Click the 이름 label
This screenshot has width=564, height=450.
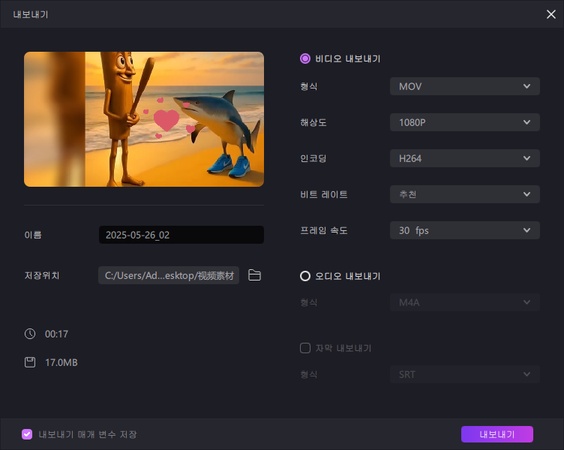[33, 235]
